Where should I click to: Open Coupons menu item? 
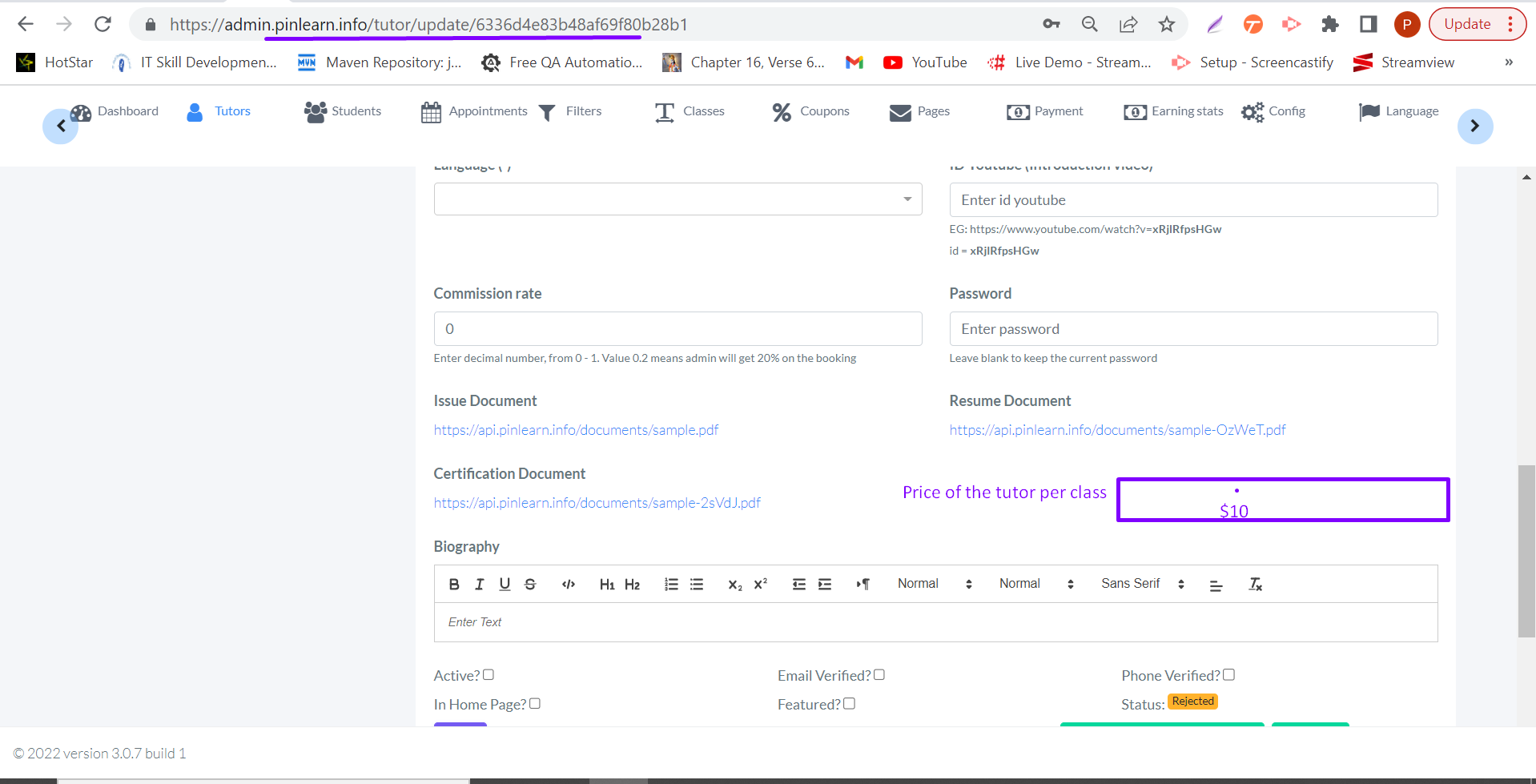point(810,112)
